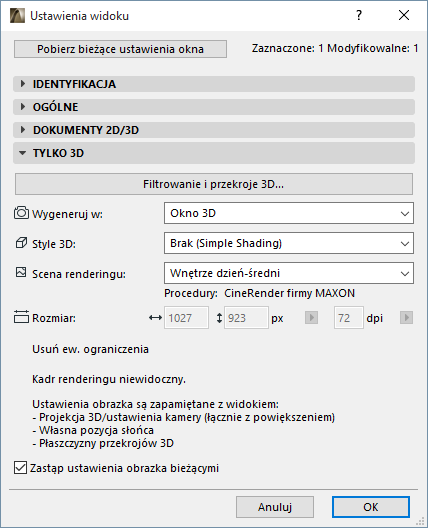This screenshot has width=428, height=528.
Task: Click the arrow button next to dpi
Action: tap(406, 318)
